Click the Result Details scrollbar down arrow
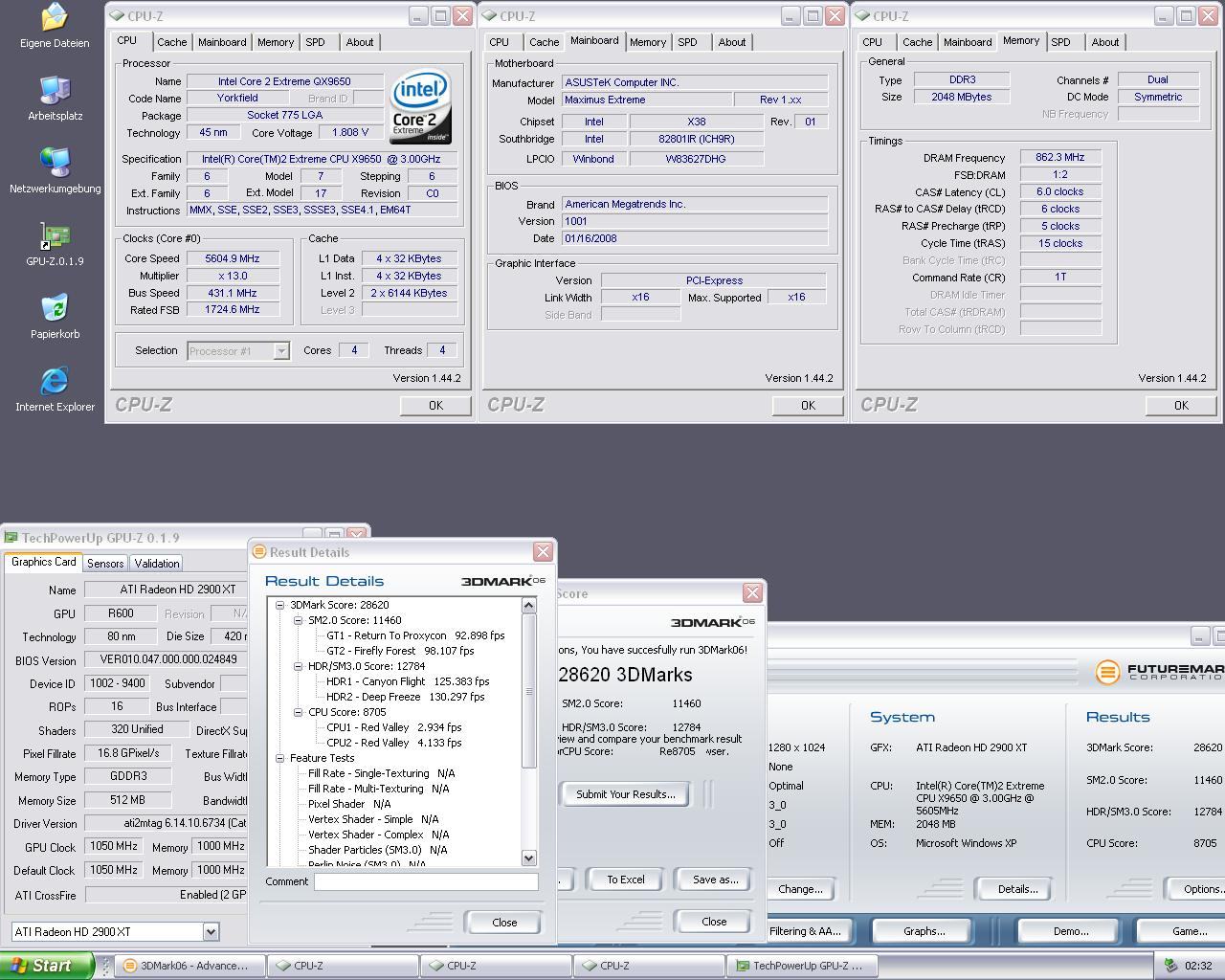Screen dimensions: 1225x980 click(529, 858)
